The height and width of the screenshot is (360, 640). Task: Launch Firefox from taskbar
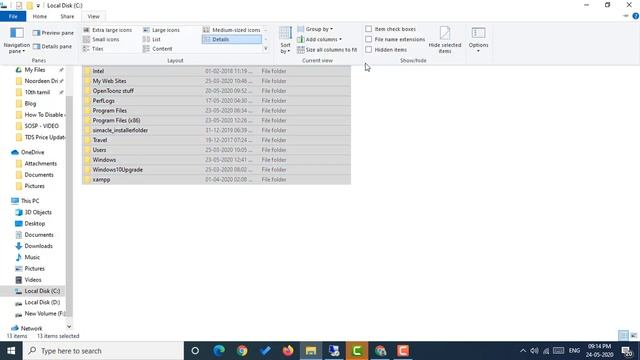coord(288,351)
